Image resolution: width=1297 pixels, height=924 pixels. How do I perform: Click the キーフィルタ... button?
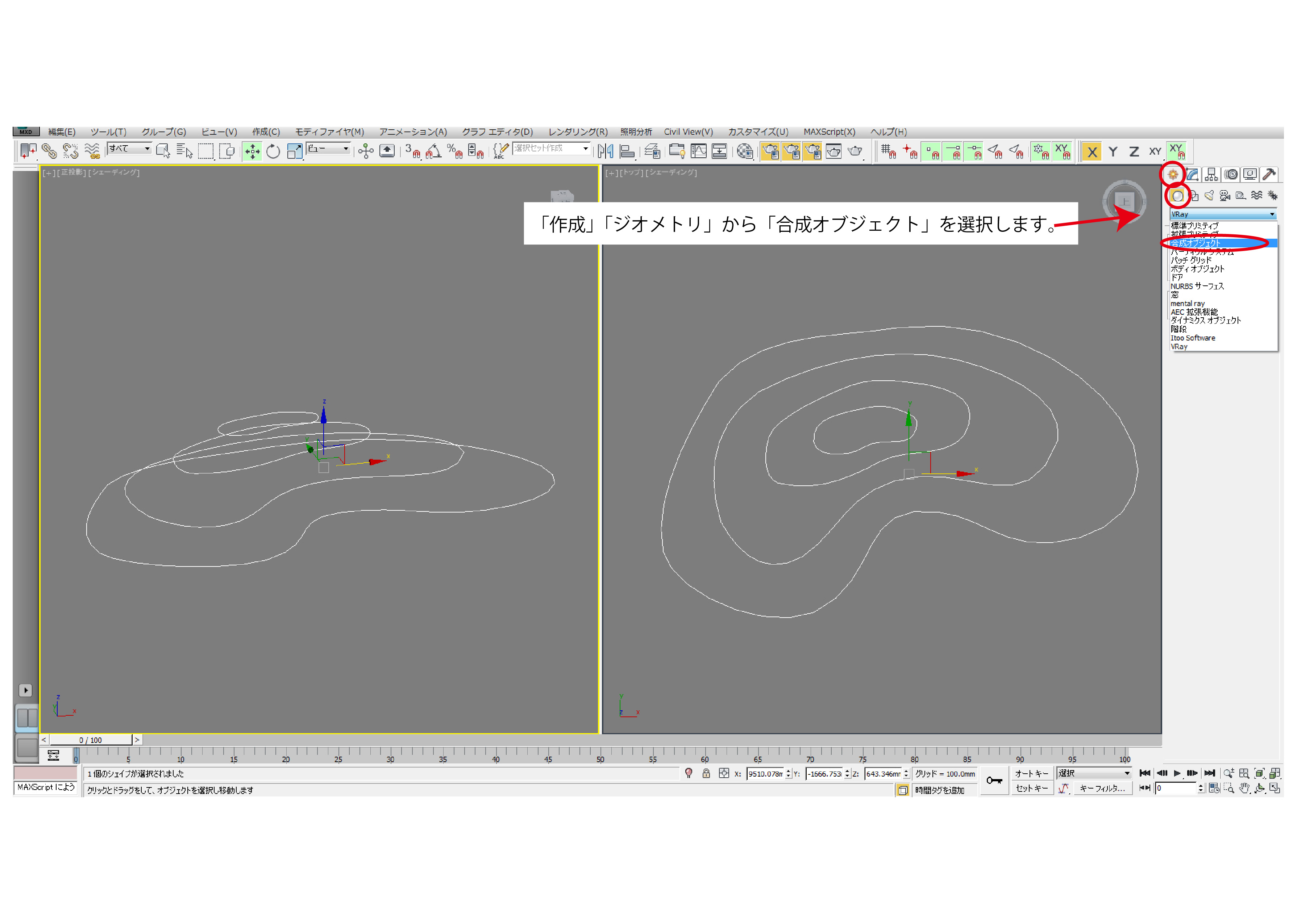pyautogui.click(x=1102, y=789)
